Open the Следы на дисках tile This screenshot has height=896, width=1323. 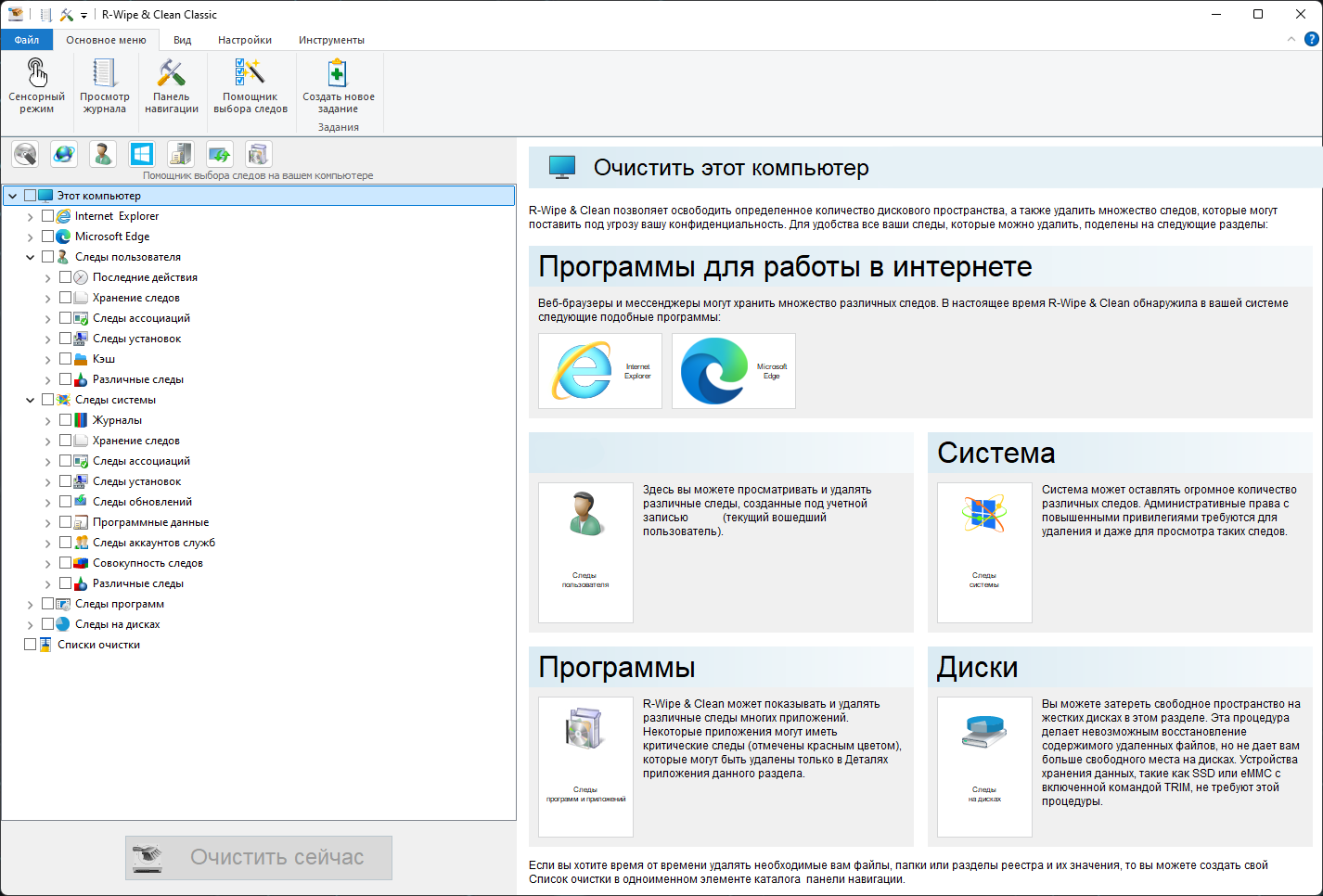(x=984, y=766)
